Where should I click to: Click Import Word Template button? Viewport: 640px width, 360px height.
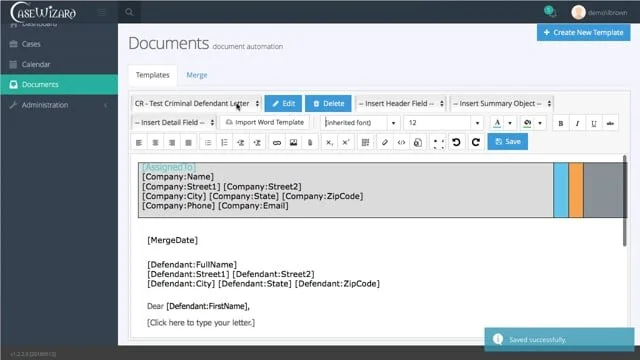tap(264, 122)
